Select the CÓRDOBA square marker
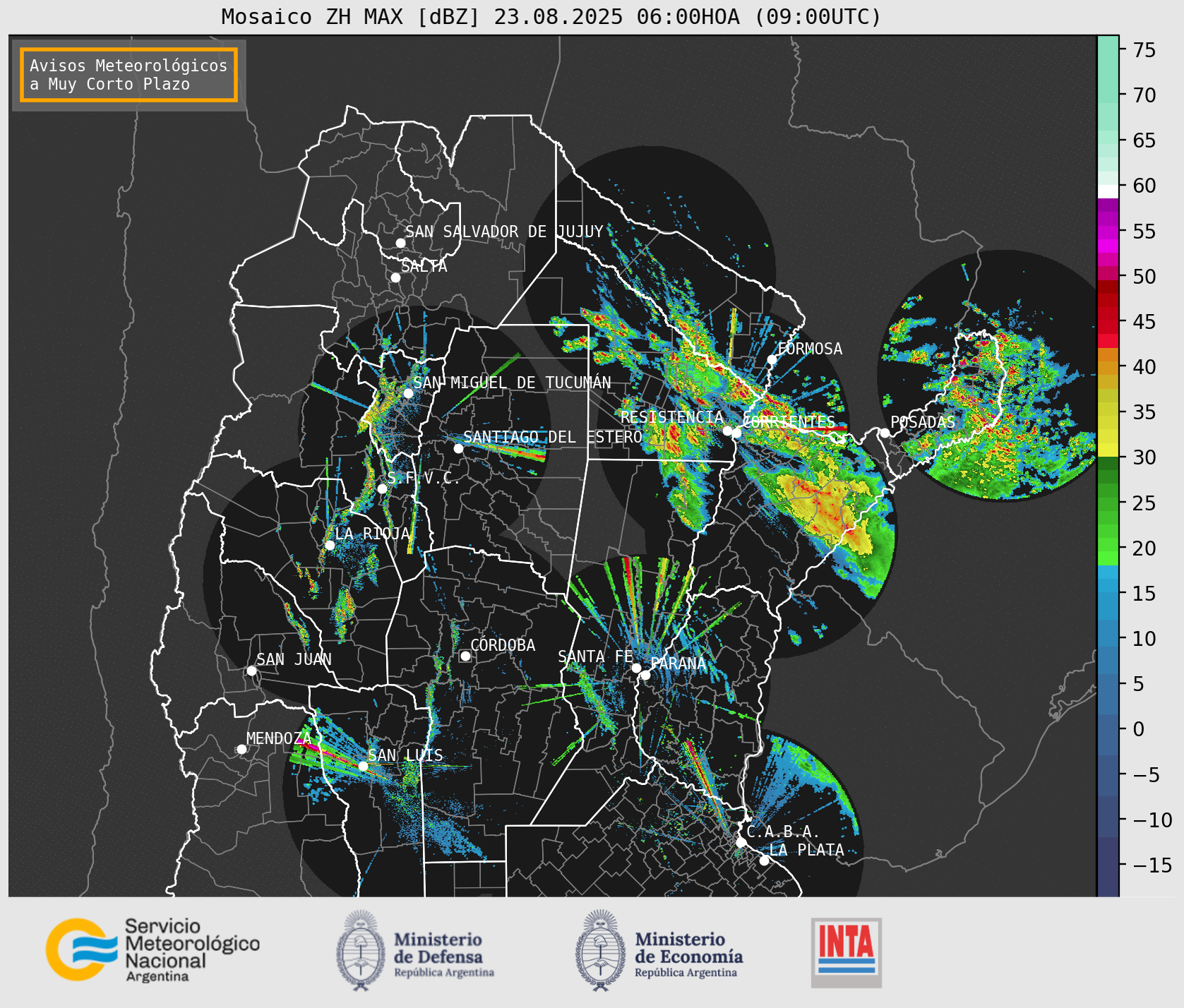The height and width of the screenshot is (1008, 1184). tap(465, 656)
